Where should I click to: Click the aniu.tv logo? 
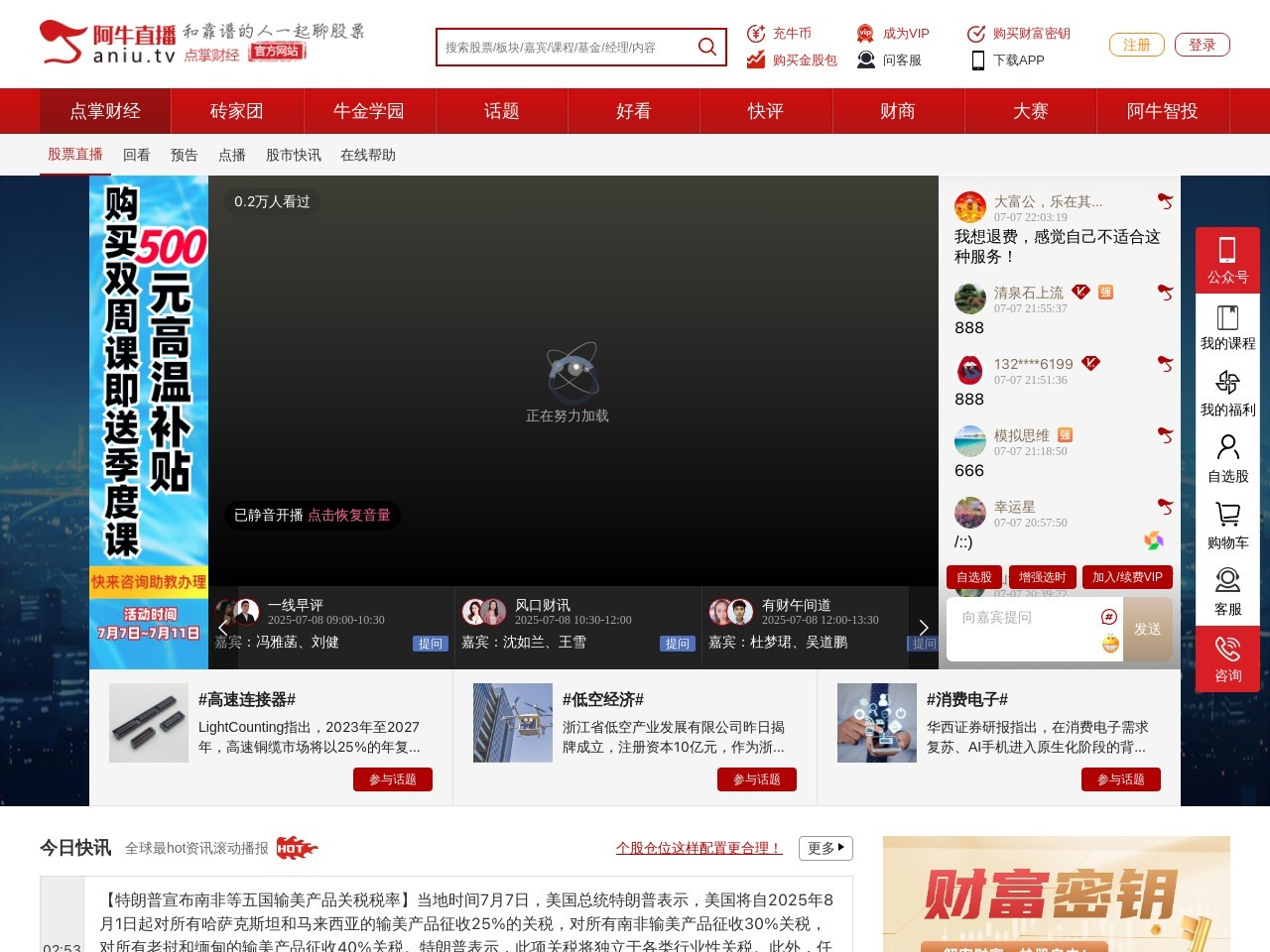point(108,43)
